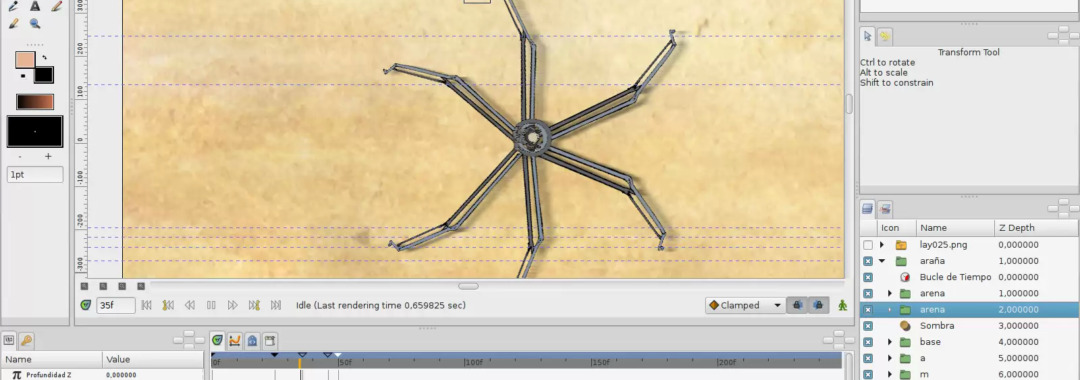Screen dimensions: 1080x380
Task: Select the Zoom tool in toolbox
Action: 34,24
